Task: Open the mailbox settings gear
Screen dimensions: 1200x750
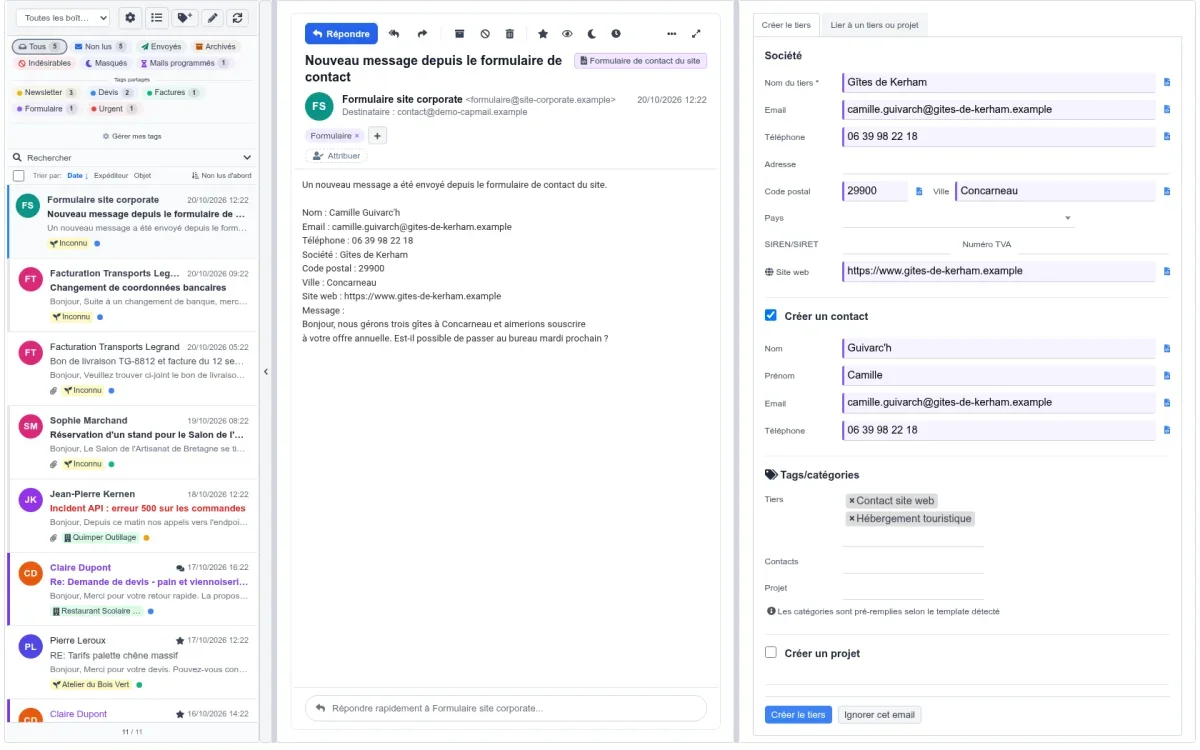Action: [130, 18]
